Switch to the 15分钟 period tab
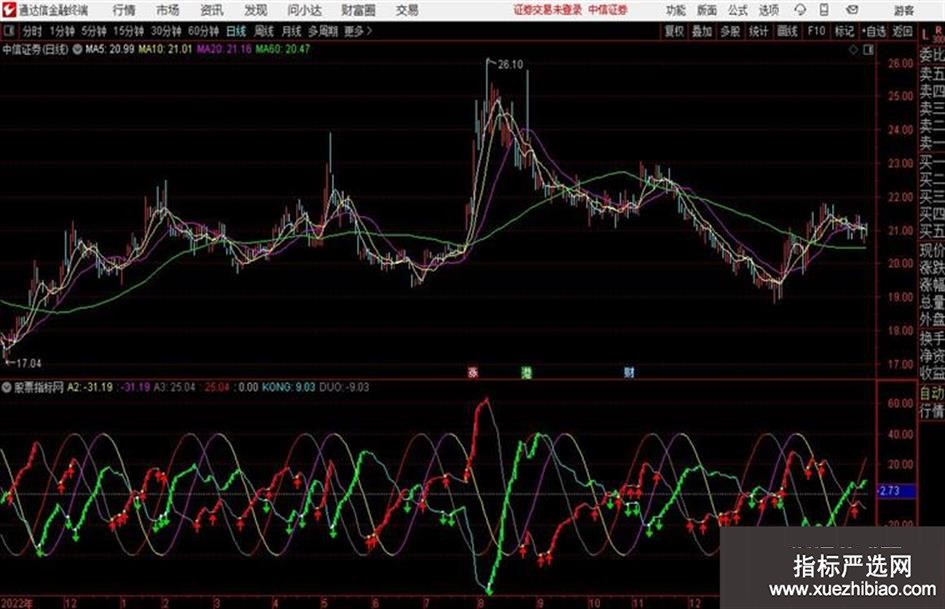 pyautogui.click(x=129, y=31)
